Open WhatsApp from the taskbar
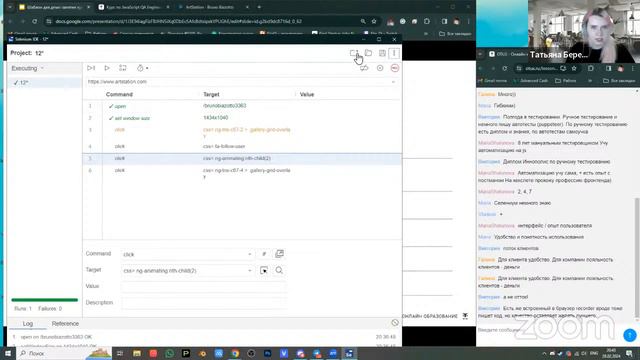640x360 pixels. click(x=169, y=353)
